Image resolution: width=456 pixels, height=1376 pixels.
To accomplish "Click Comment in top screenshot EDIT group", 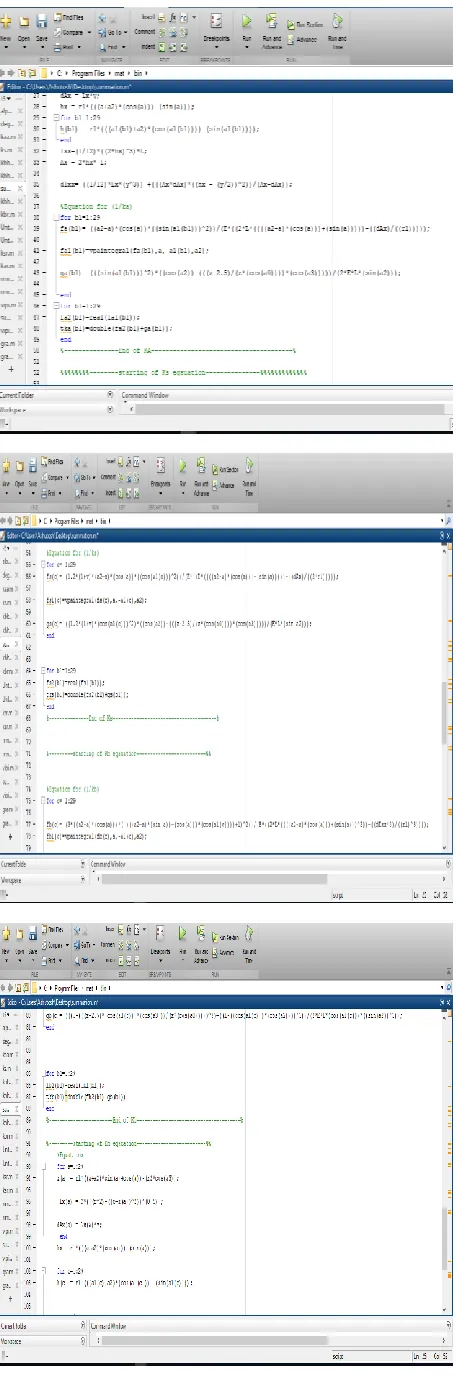I will (144, 32).
